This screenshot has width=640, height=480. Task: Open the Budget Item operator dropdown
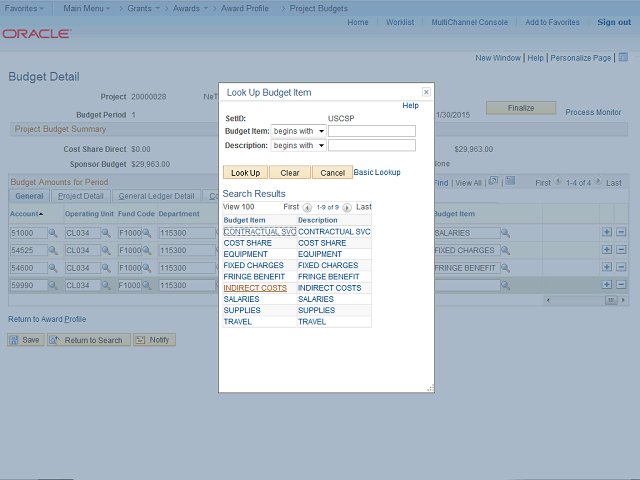(298, 131)
